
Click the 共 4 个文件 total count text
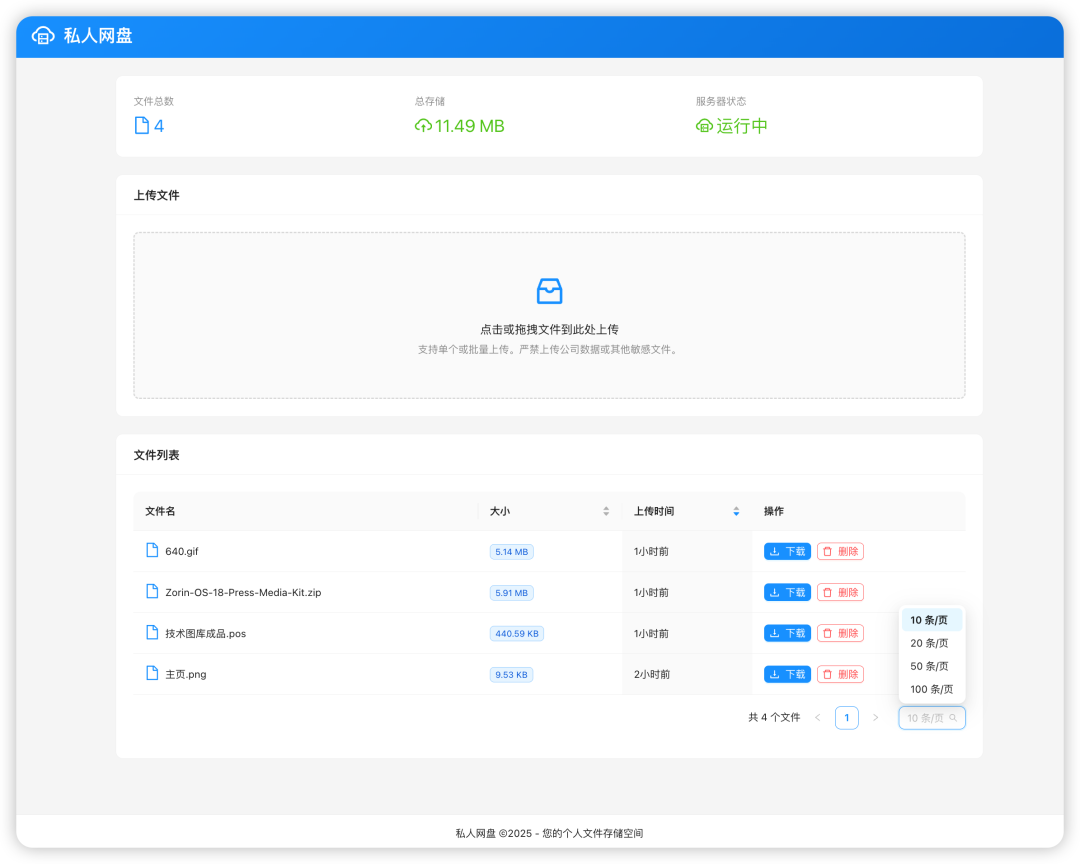point(774,718)
